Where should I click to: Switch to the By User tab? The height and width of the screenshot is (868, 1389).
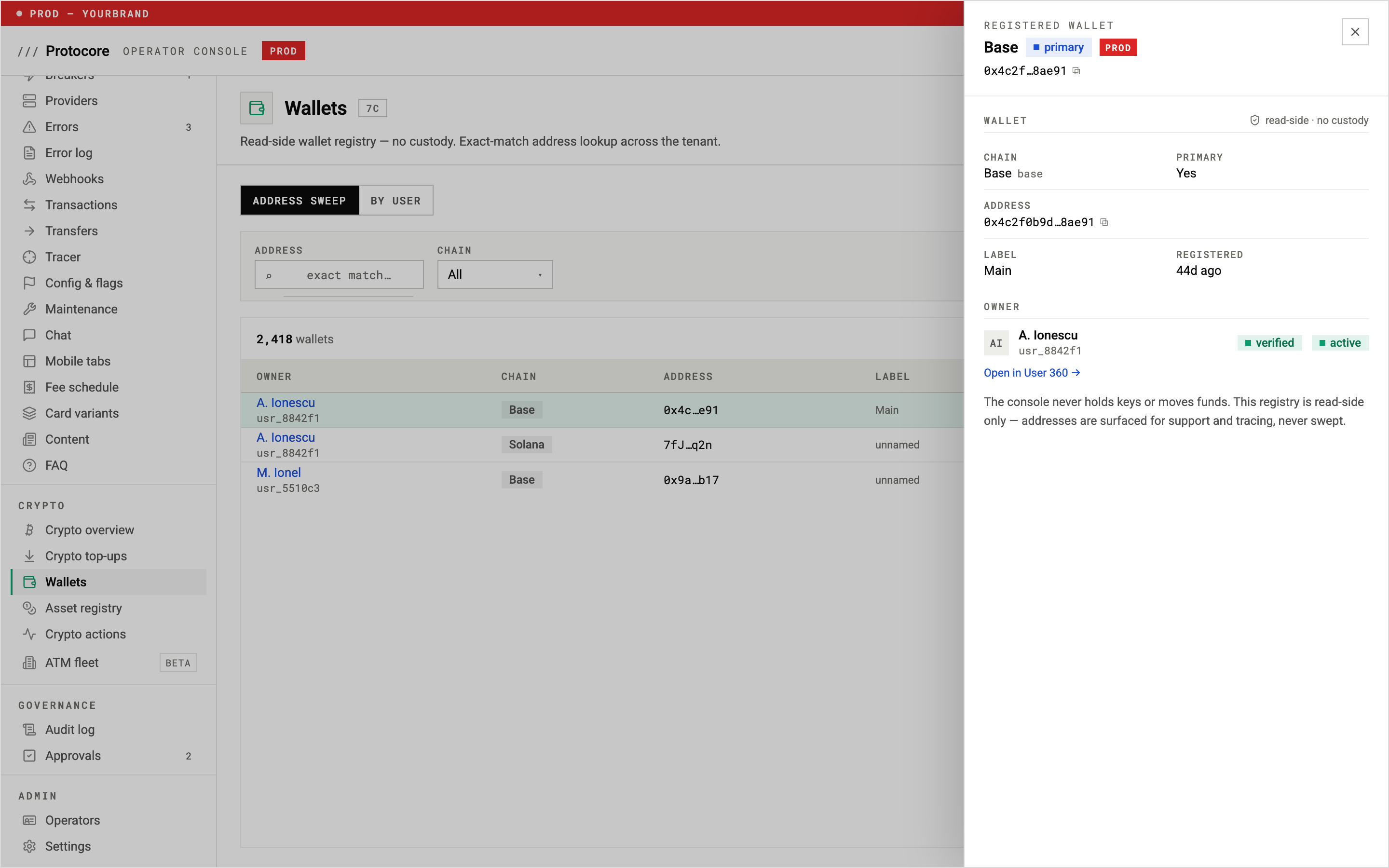[395, 200]
